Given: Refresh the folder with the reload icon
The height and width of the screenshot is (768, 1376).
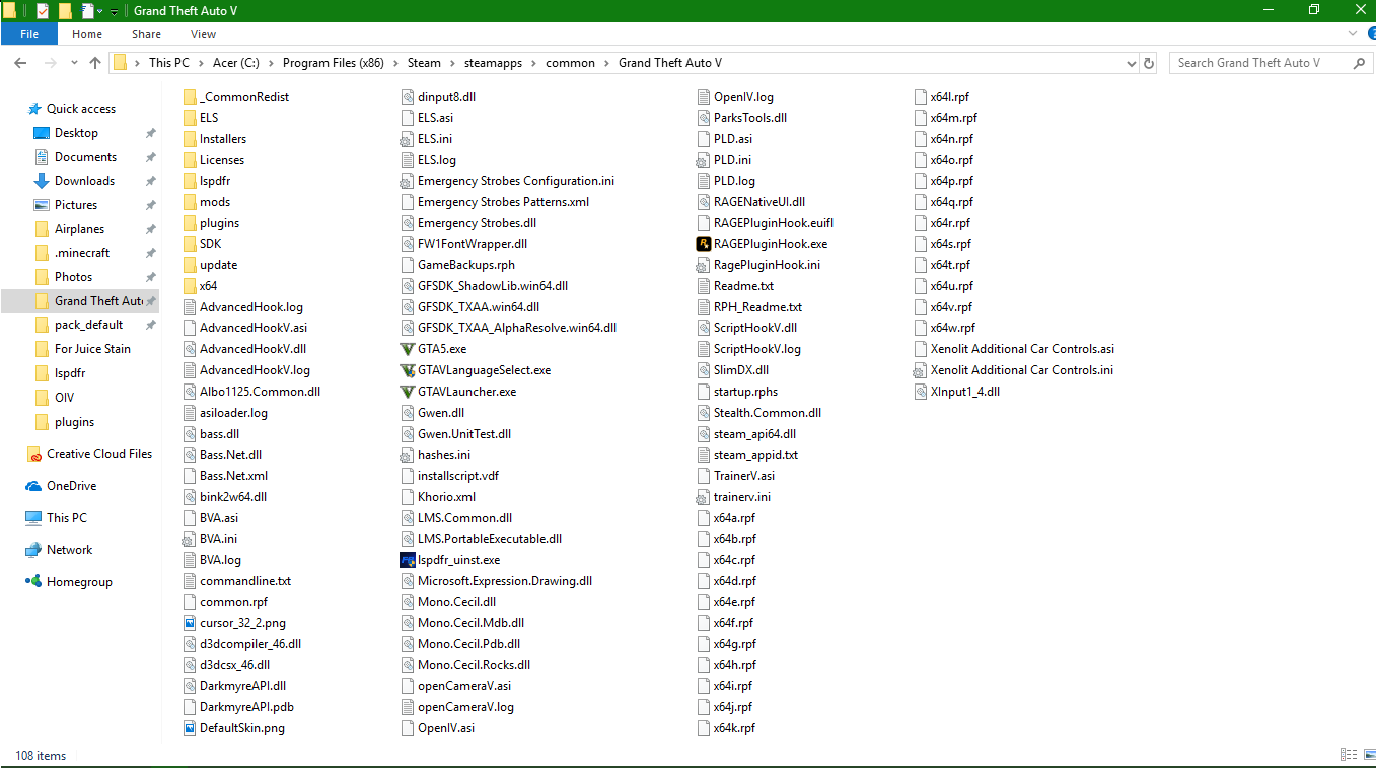Looking at the screenshot, I should tap(1149, 63).
